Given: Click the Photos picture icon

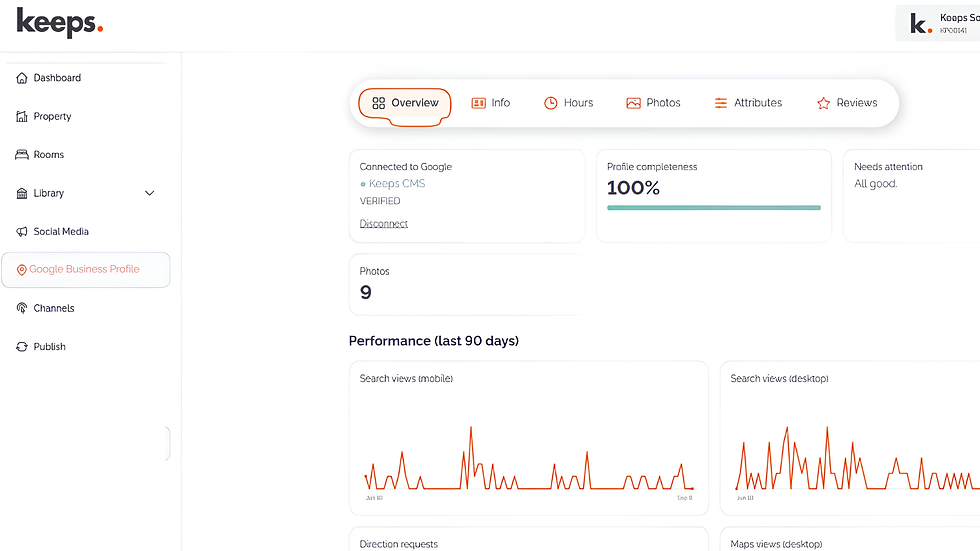Looking at the screenshot, I should point(634,103).
